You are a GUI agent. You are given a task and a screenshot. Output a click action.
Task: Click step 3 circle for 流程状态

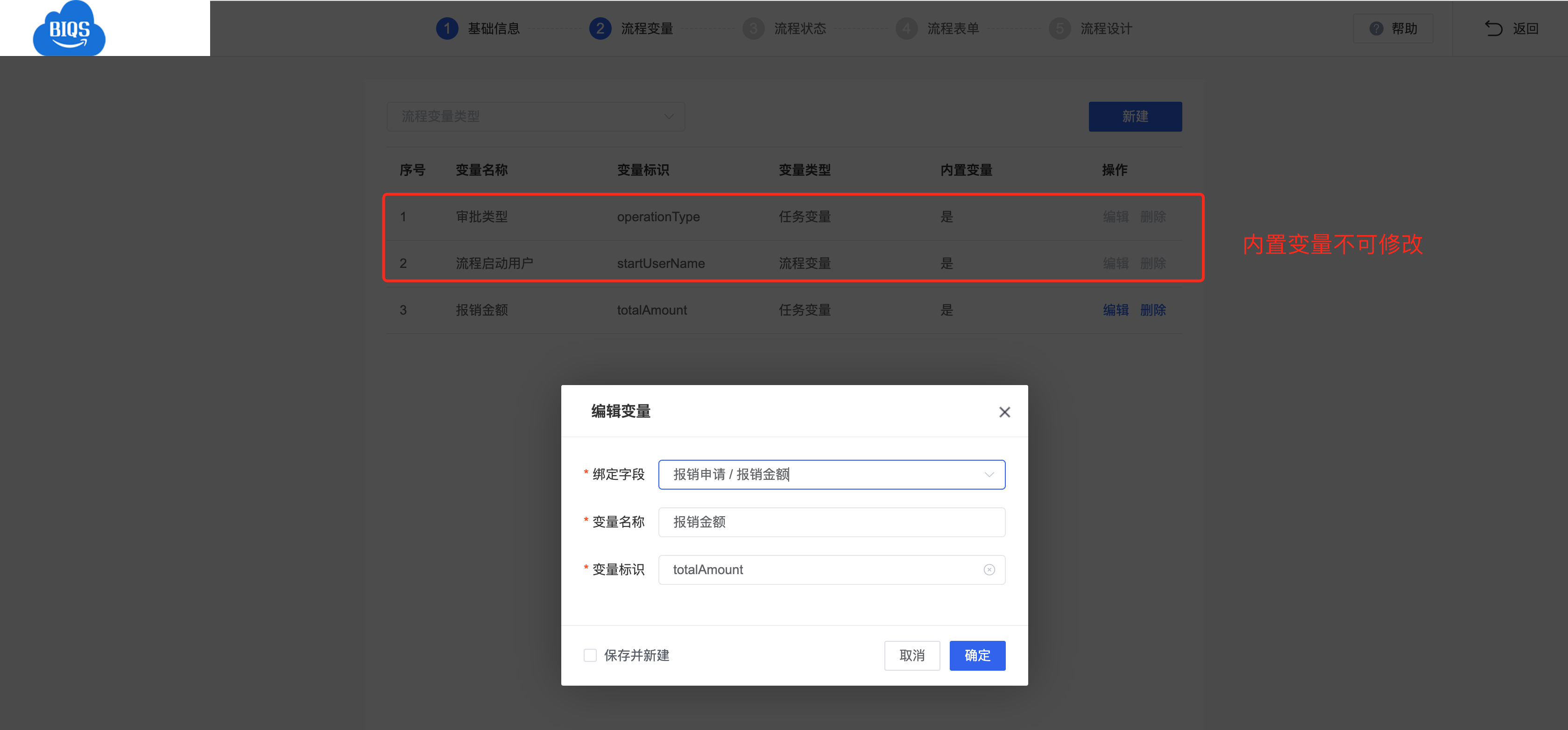pos(753,28)
